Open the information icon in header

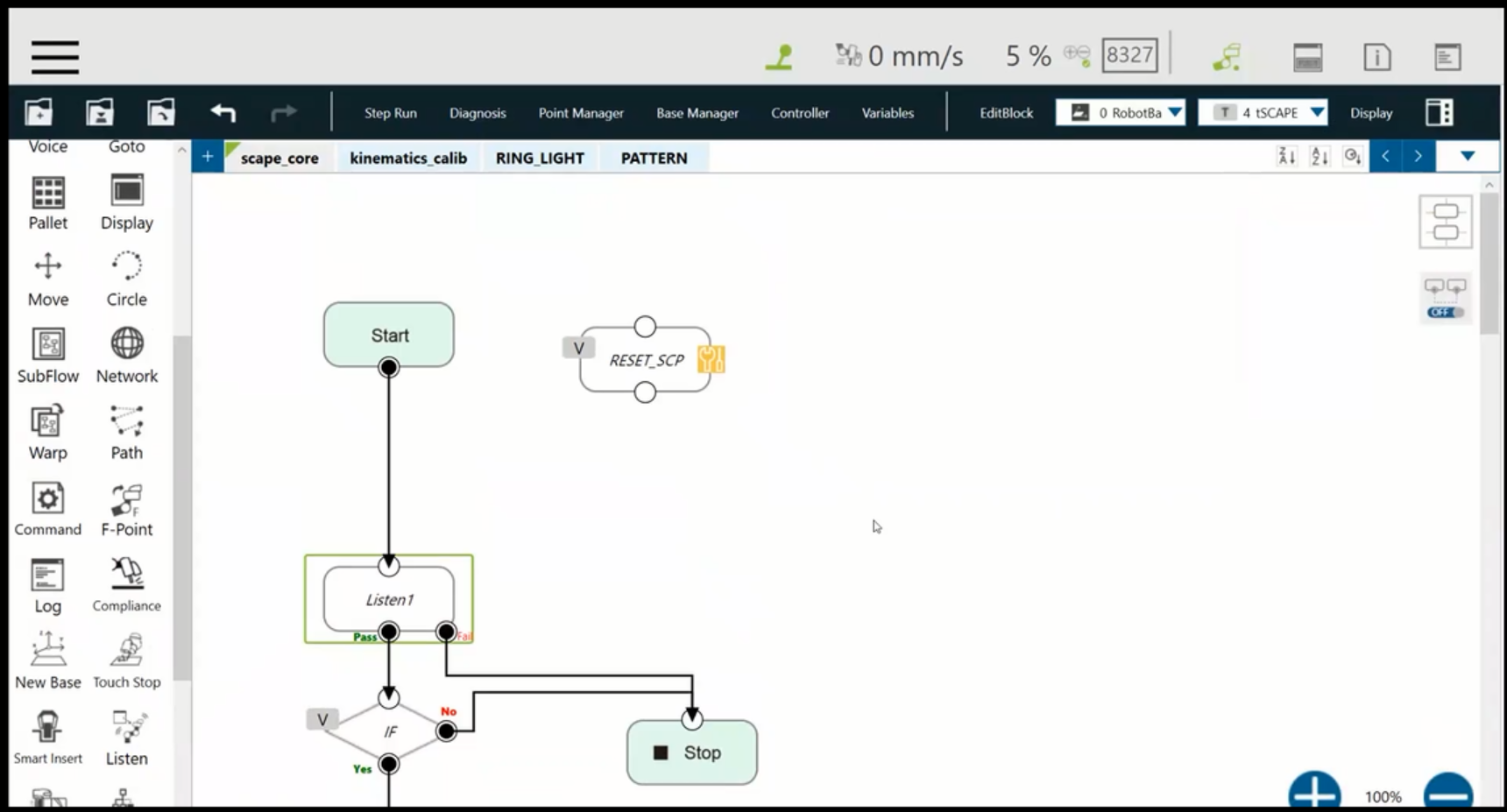click(1377, 58)
